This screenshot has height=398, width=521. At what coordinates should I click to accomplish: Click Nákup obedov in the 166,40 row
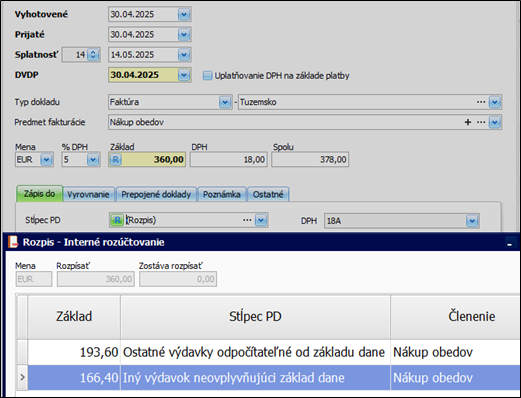pyautogui.click(x=456, y=378)
